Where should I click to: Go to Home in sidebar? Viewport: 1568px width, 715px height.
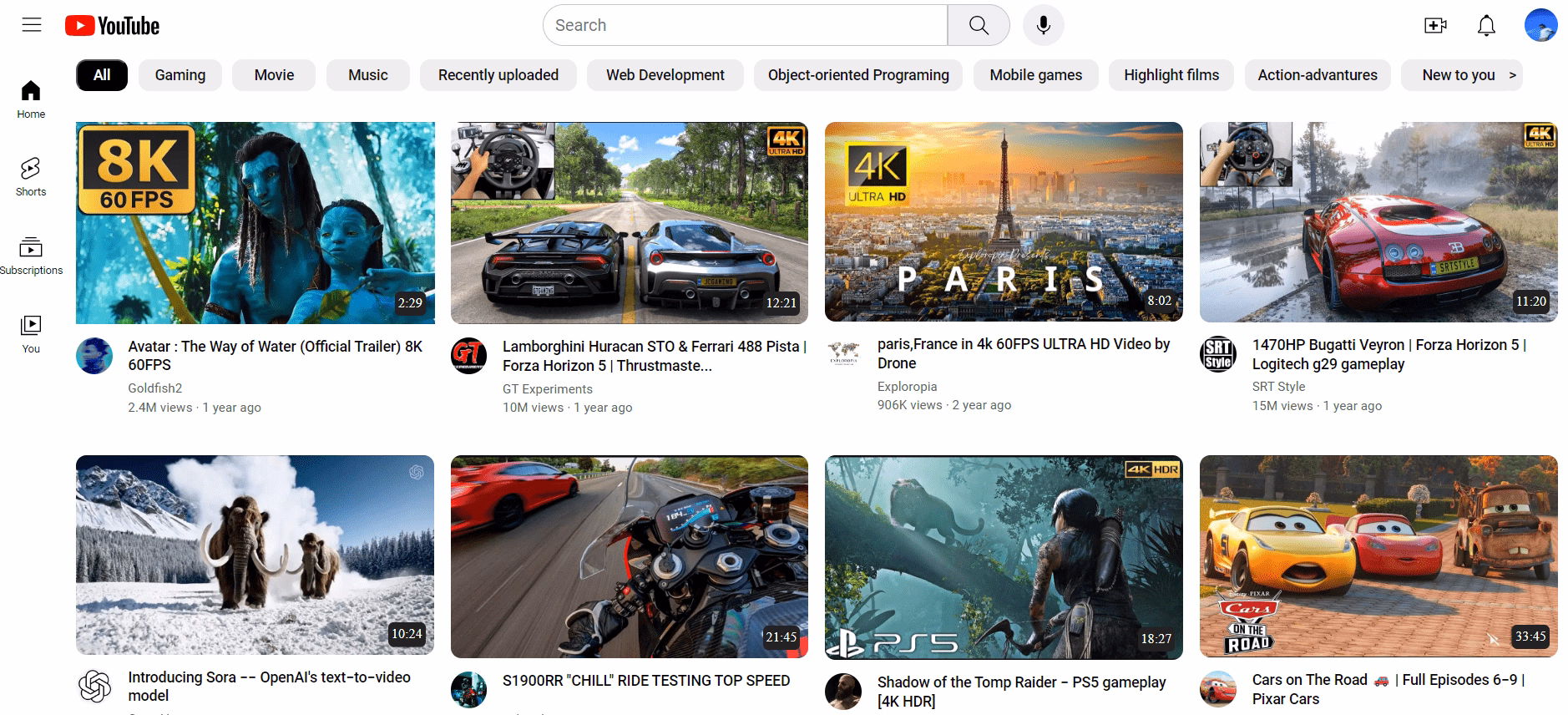pos(31,99)
